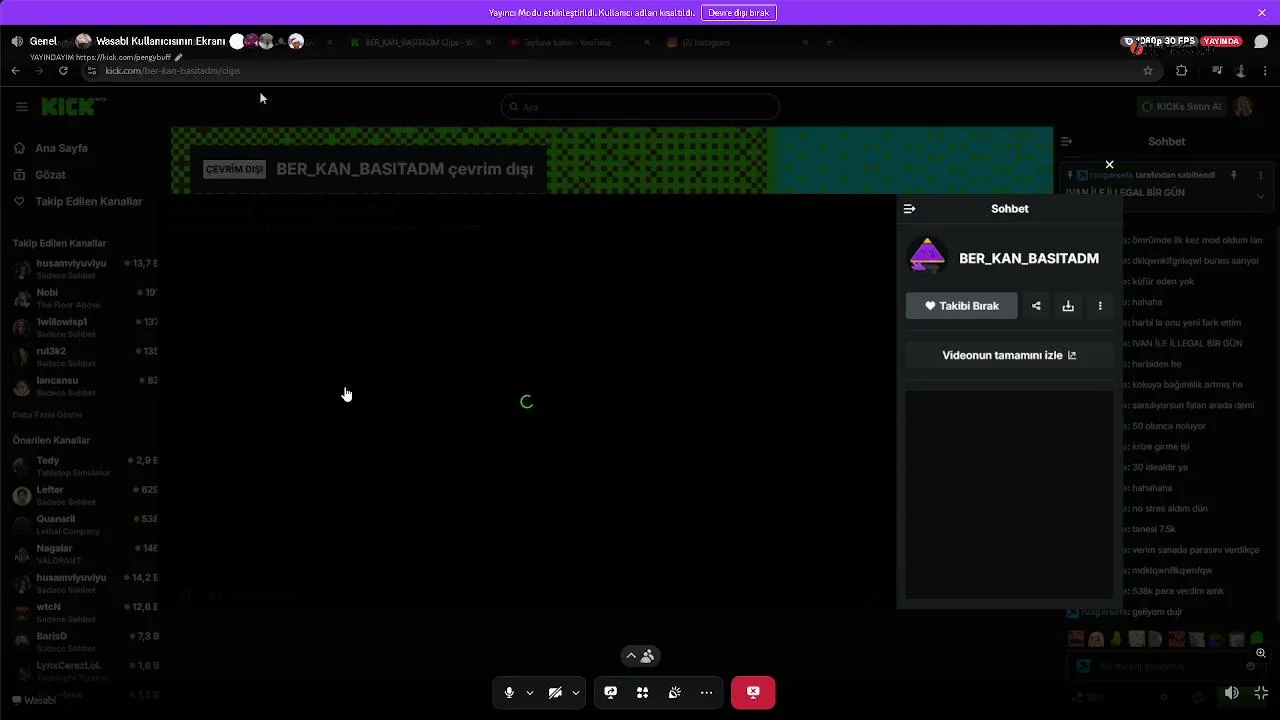The image size is (1280, 720).
Task: Click the profile avatar at top right
Action: (1243, 107)
